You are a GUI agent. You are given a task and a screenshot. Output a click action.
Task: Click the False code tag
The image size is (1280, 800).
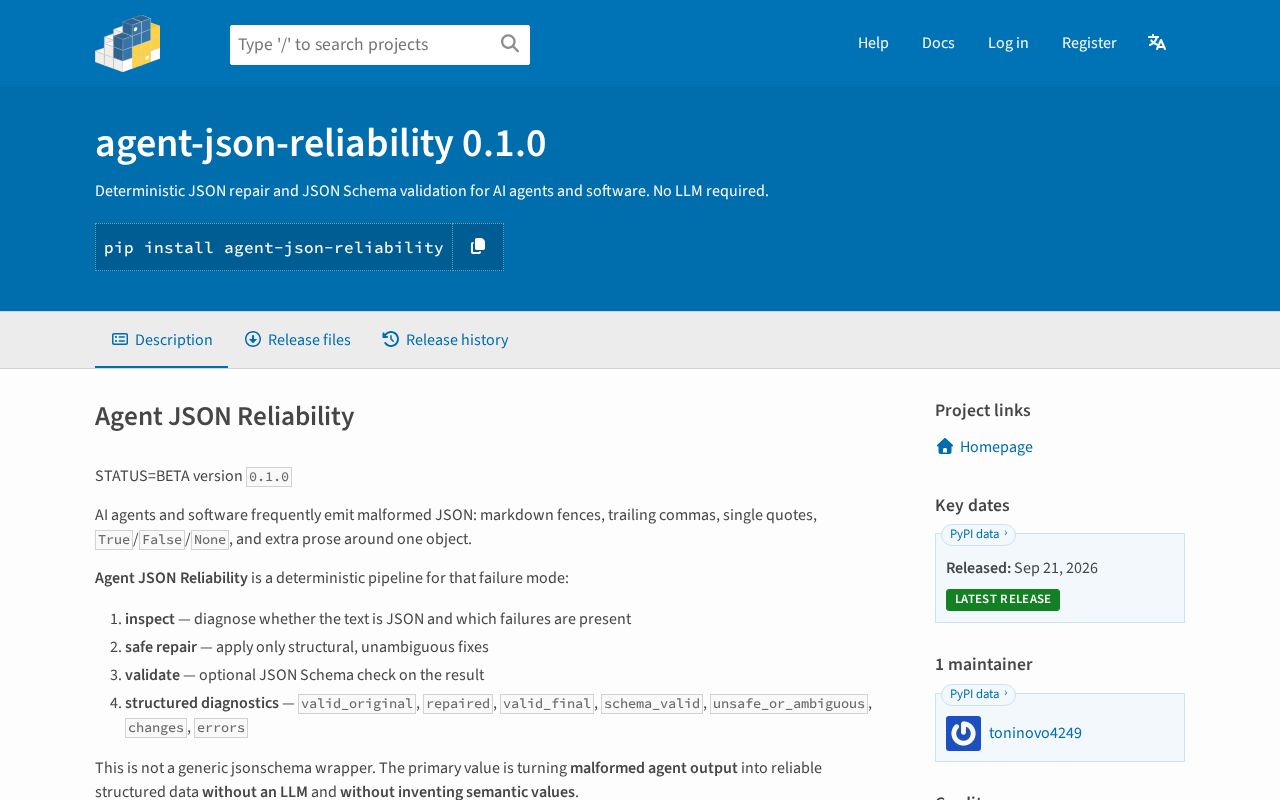click(x=162, y=540)
